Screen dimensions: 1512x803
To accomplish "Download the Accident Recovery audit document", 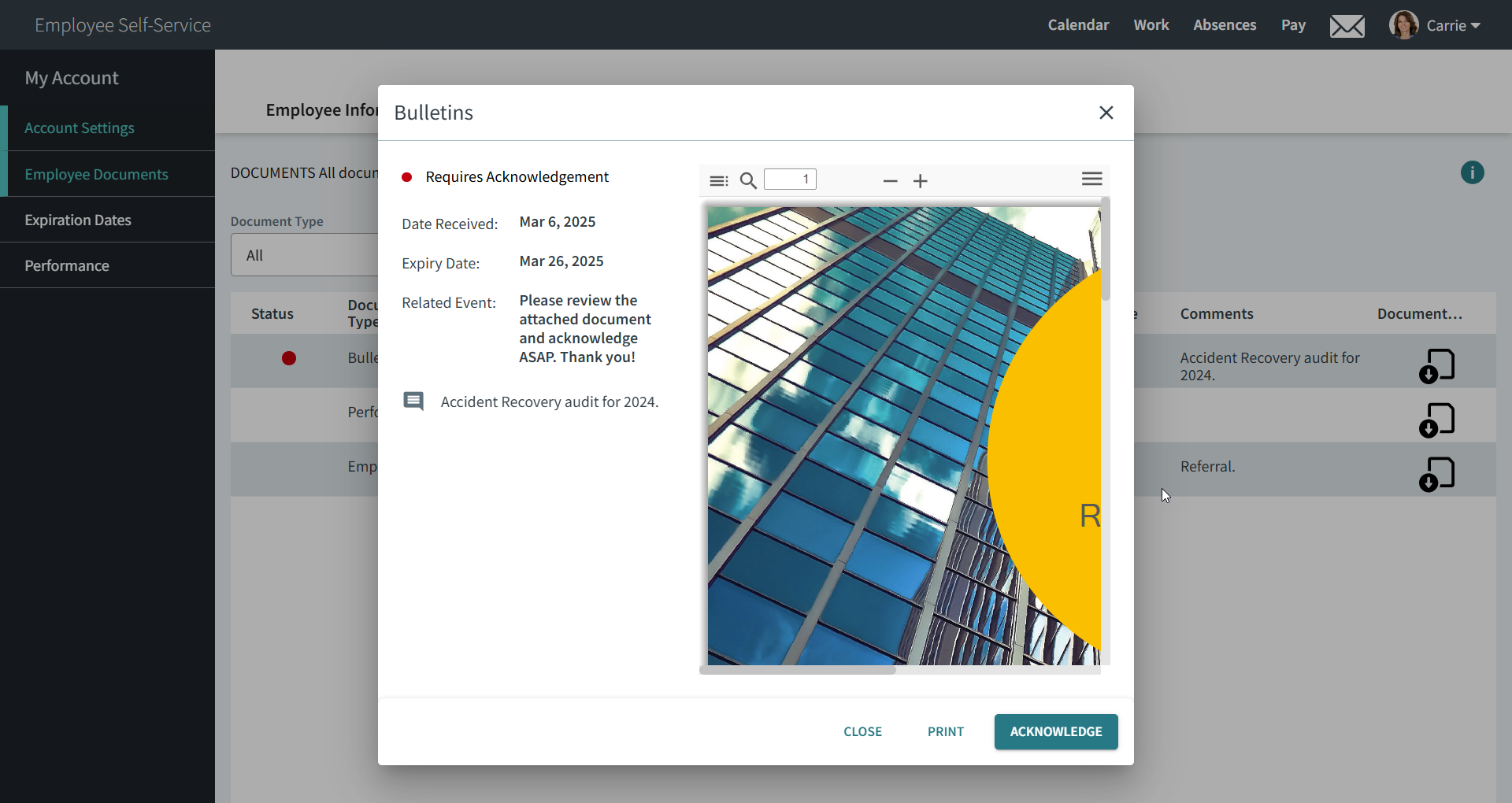I will (1436, 365).
